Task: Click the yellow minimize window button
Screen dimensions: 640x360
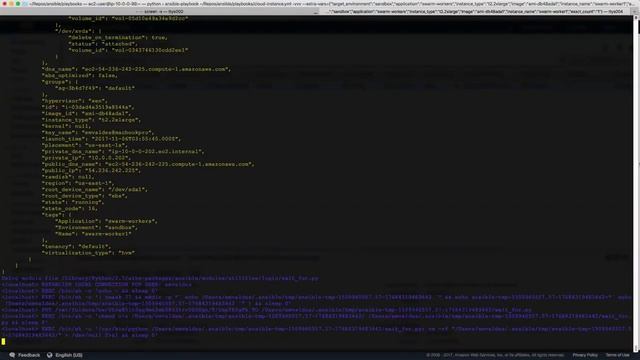Action: tap(11, 4)
